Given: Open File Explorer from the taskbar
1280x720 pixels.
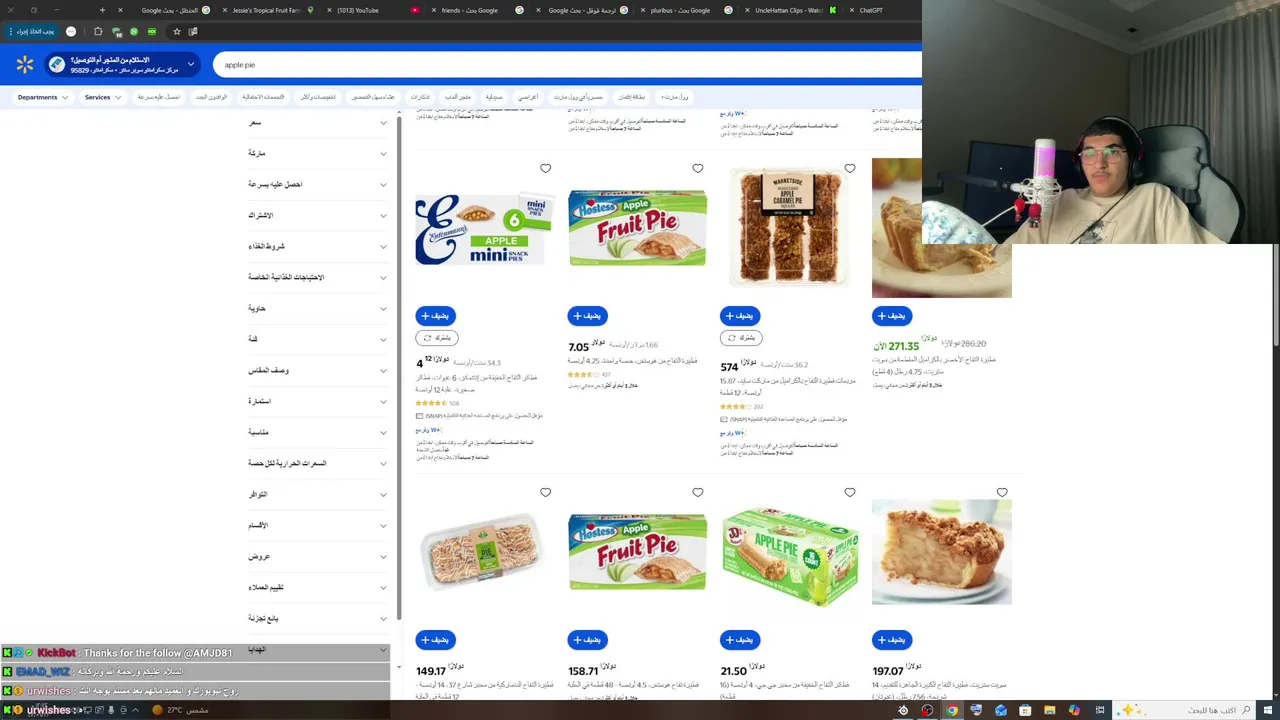Looking at the screenshot, I should coord(1049,710).
